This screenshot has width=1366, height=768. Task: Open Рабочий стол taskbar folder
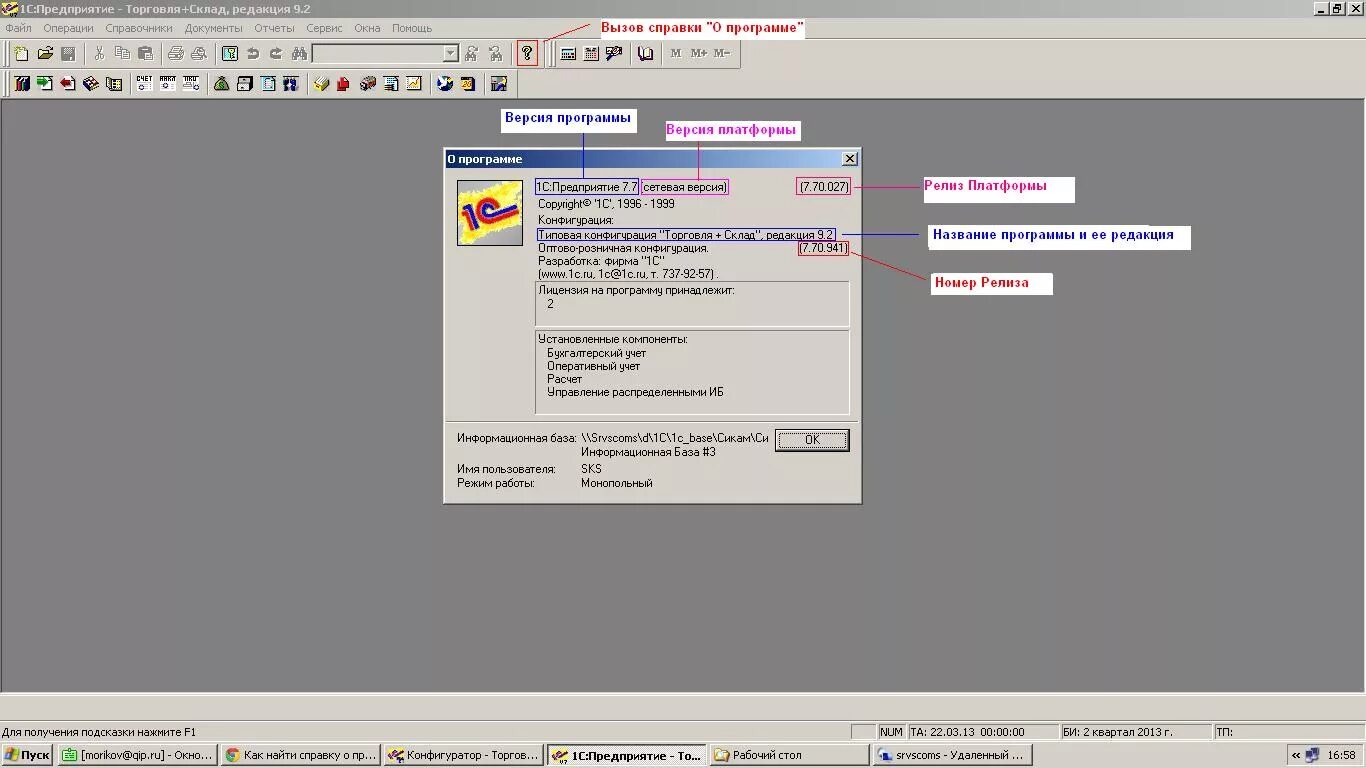(789, 756)
